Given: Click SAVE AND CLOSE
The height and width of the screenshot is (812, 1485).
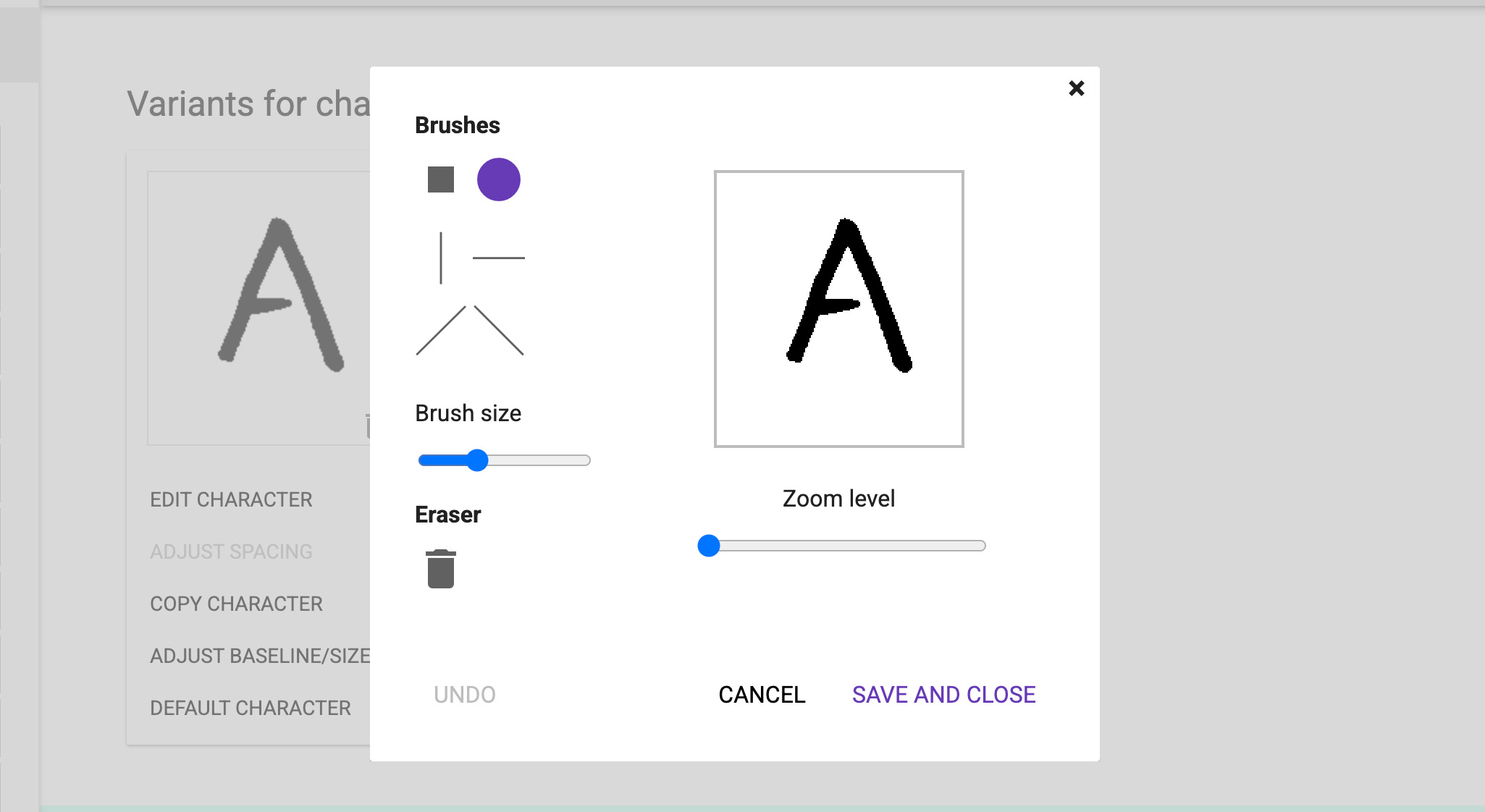Looking at the screenshot, I should tap(943, 695).
